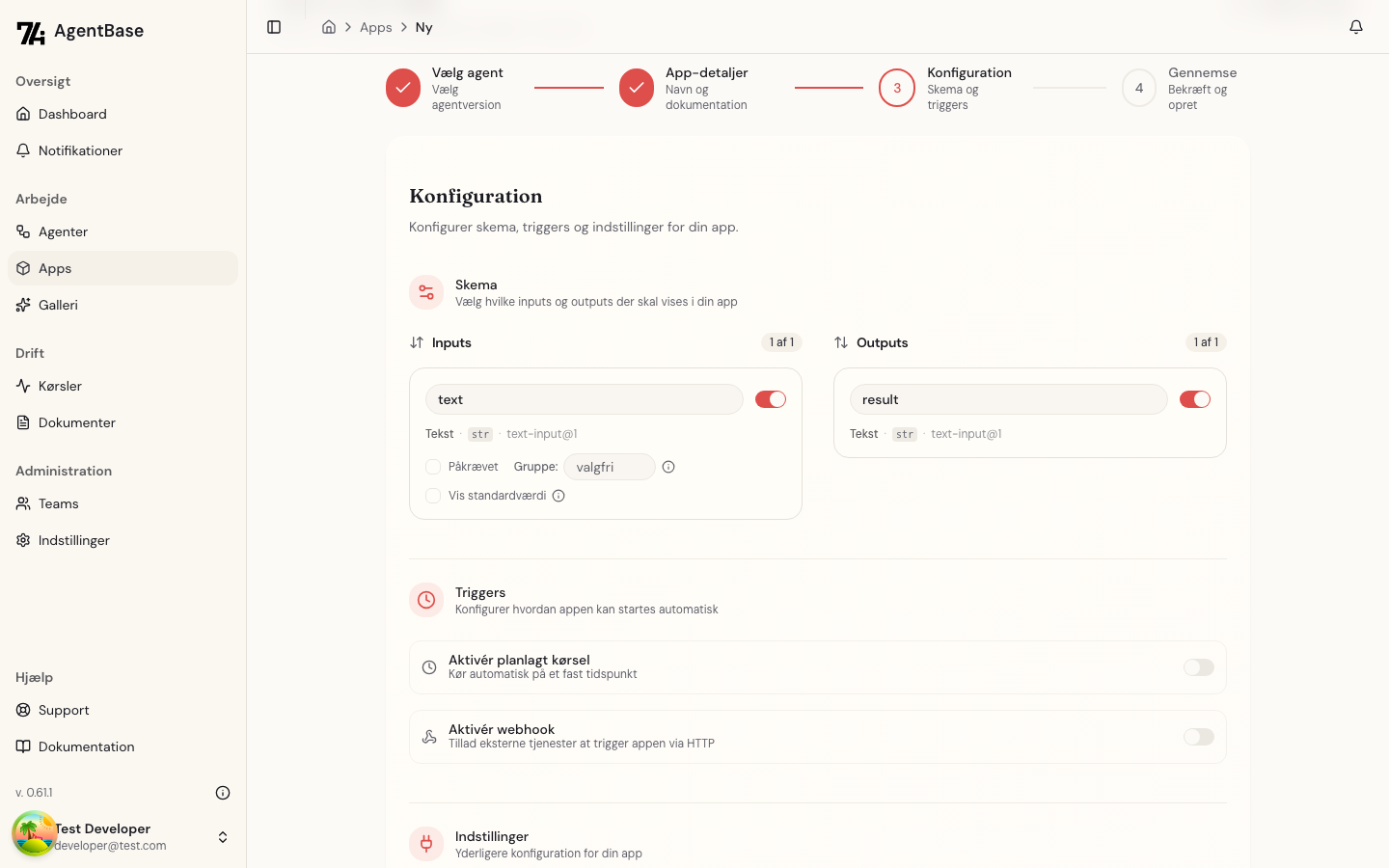Click info icon next to Gruppe field
Viewport: 1389px width, 868px height.
coord(668,467)
